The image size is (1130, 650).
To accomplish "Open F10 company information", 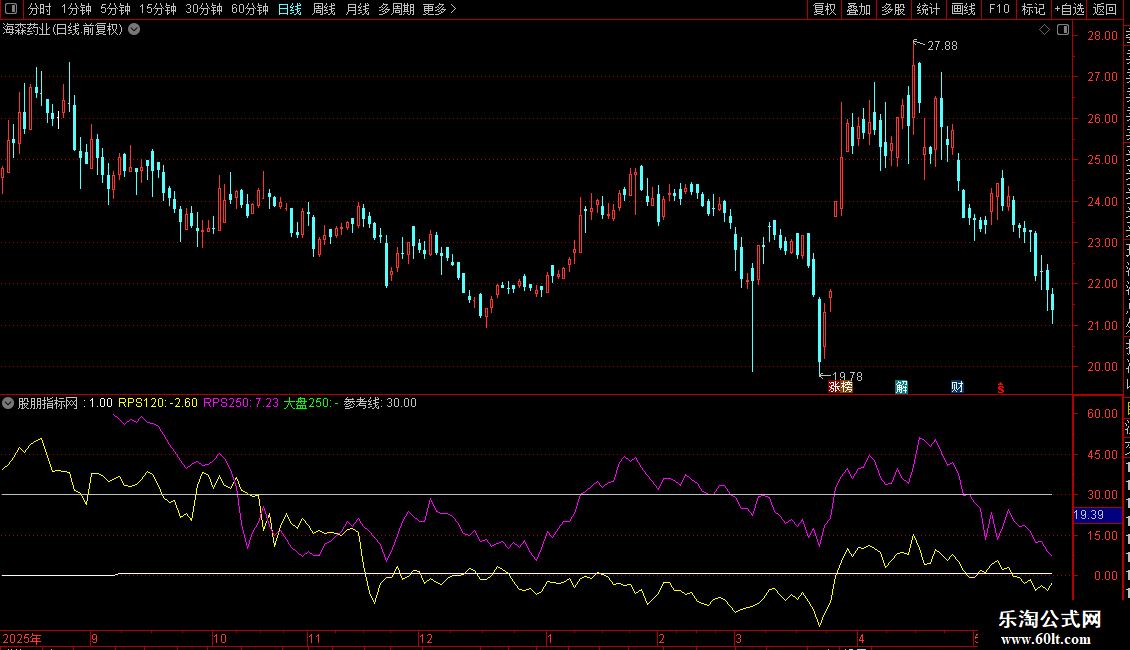I will [x=999, y=9].
